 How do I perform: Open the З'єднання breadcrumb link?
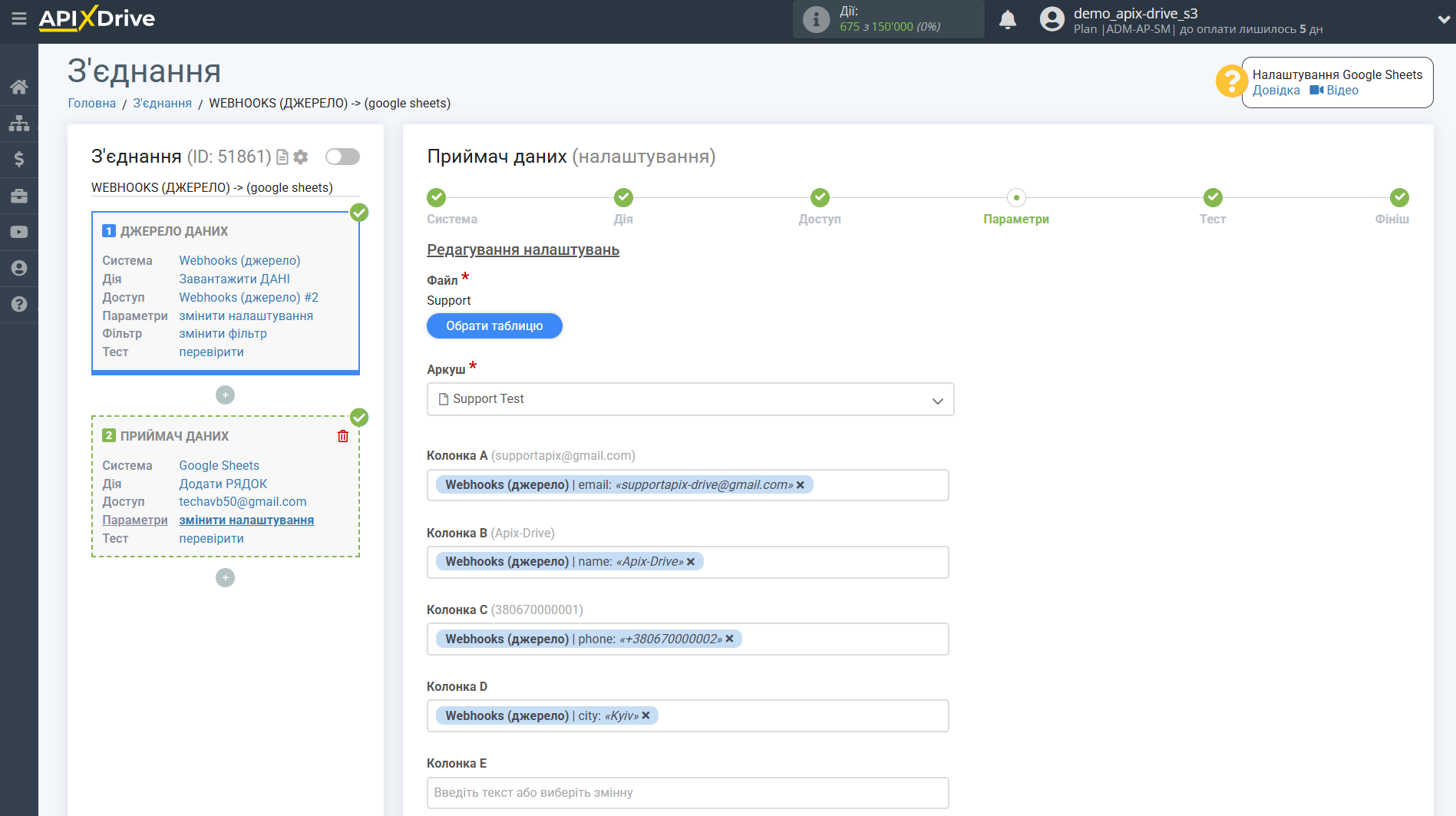(162, 103)
